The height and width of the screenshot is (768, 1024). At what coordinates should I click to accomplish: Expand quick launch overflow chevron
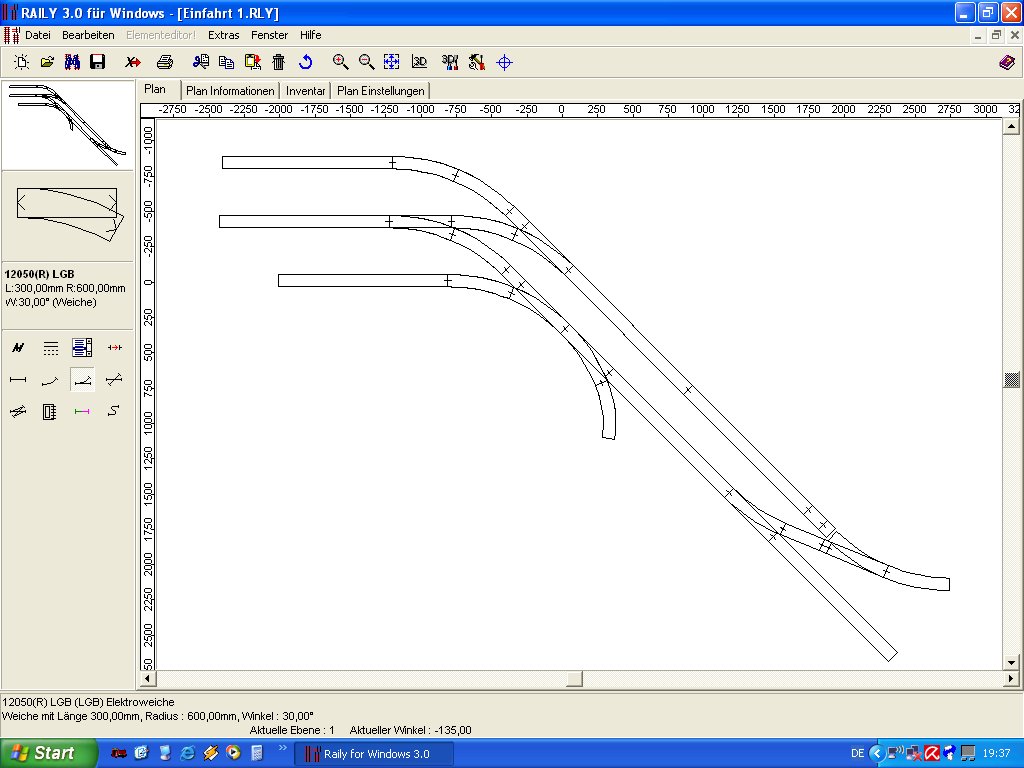282,748
